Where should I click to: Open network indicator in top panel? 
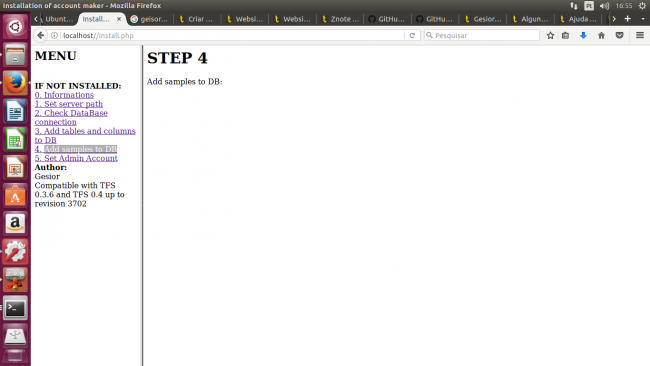[x=574, y=5]
